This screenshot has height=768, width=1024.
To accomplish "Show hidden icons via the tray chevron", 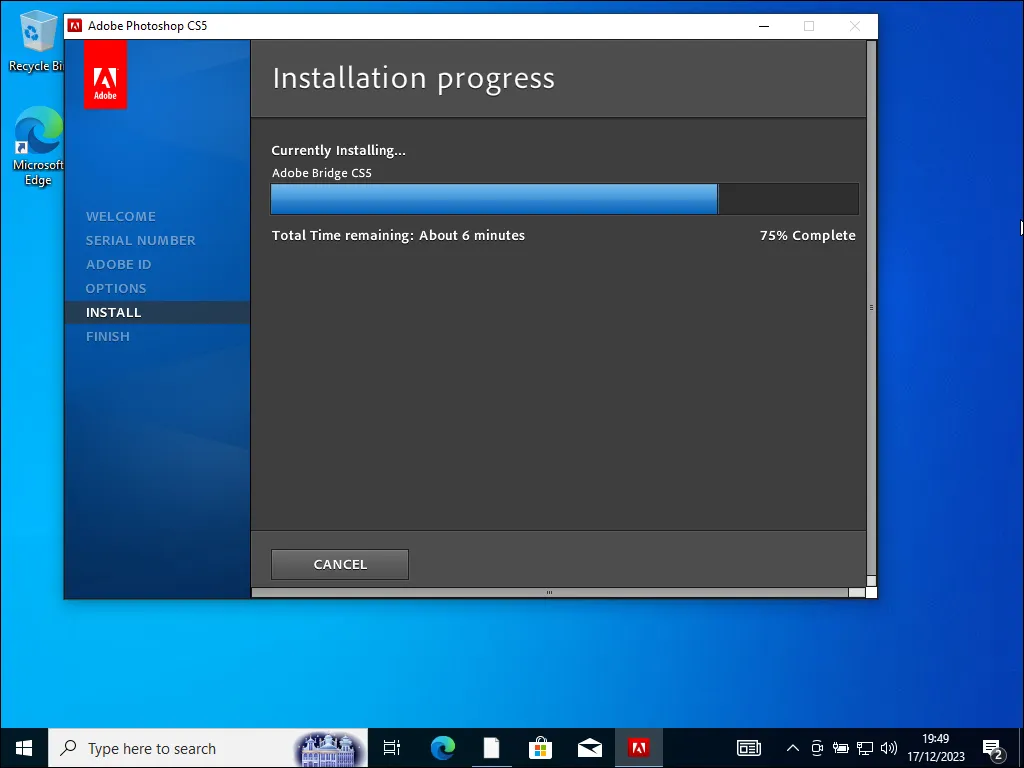I will [x=791, y=747].
